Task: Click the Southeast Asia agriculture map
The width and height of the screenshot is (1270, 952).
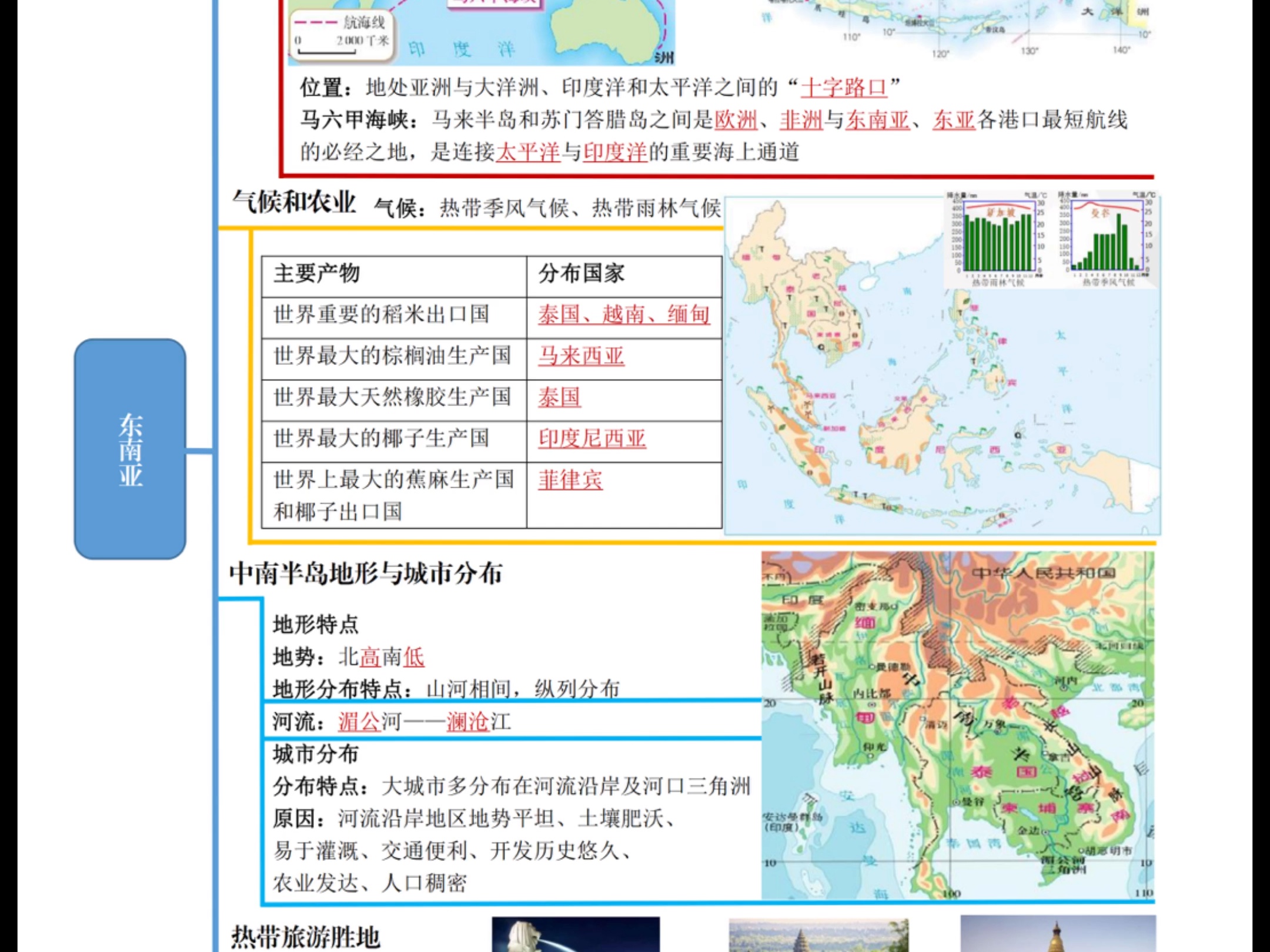Action: click(943, 366)
